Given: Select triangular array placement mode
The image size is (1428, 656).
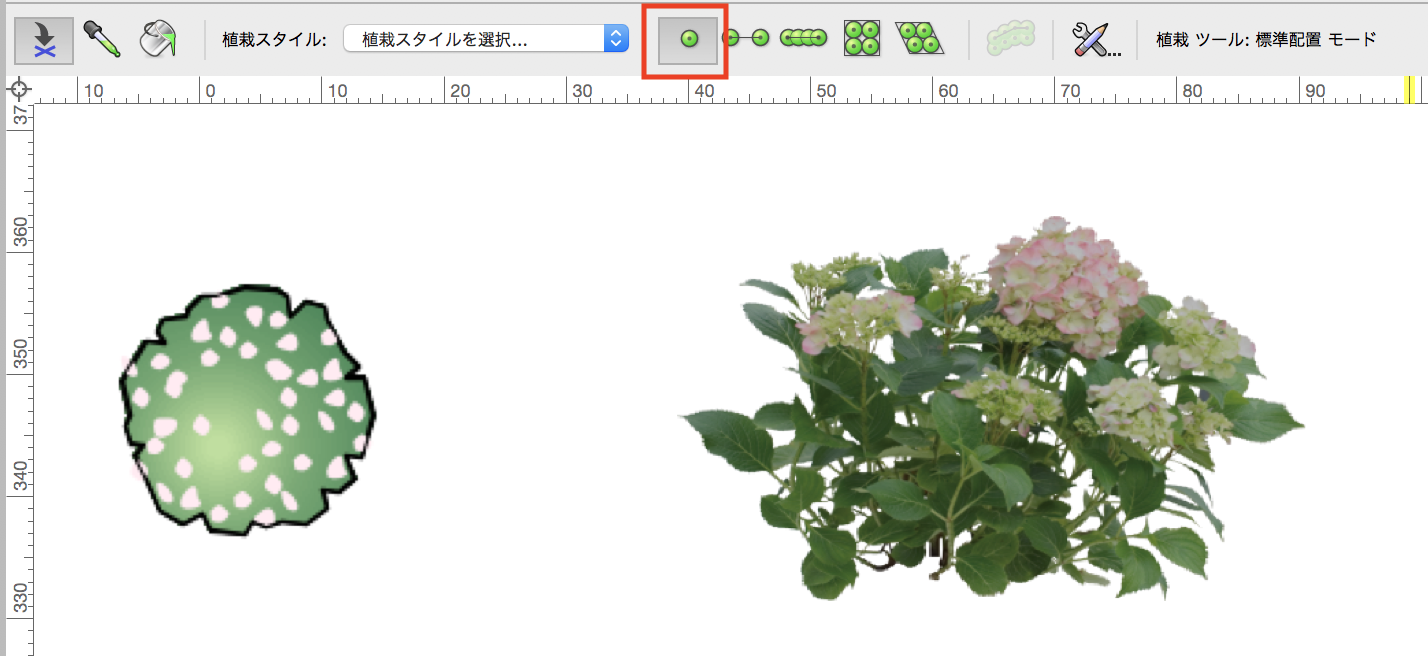Looking at the screenshot, I should [919, 39].
